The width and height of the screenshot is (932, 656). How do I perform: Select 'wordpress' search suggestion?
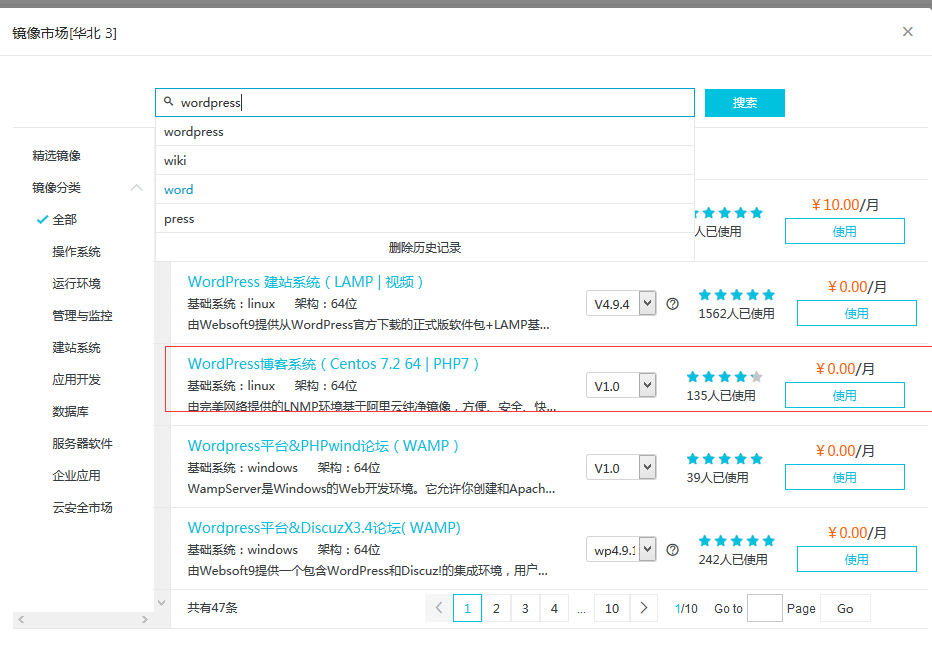point(425,131)
